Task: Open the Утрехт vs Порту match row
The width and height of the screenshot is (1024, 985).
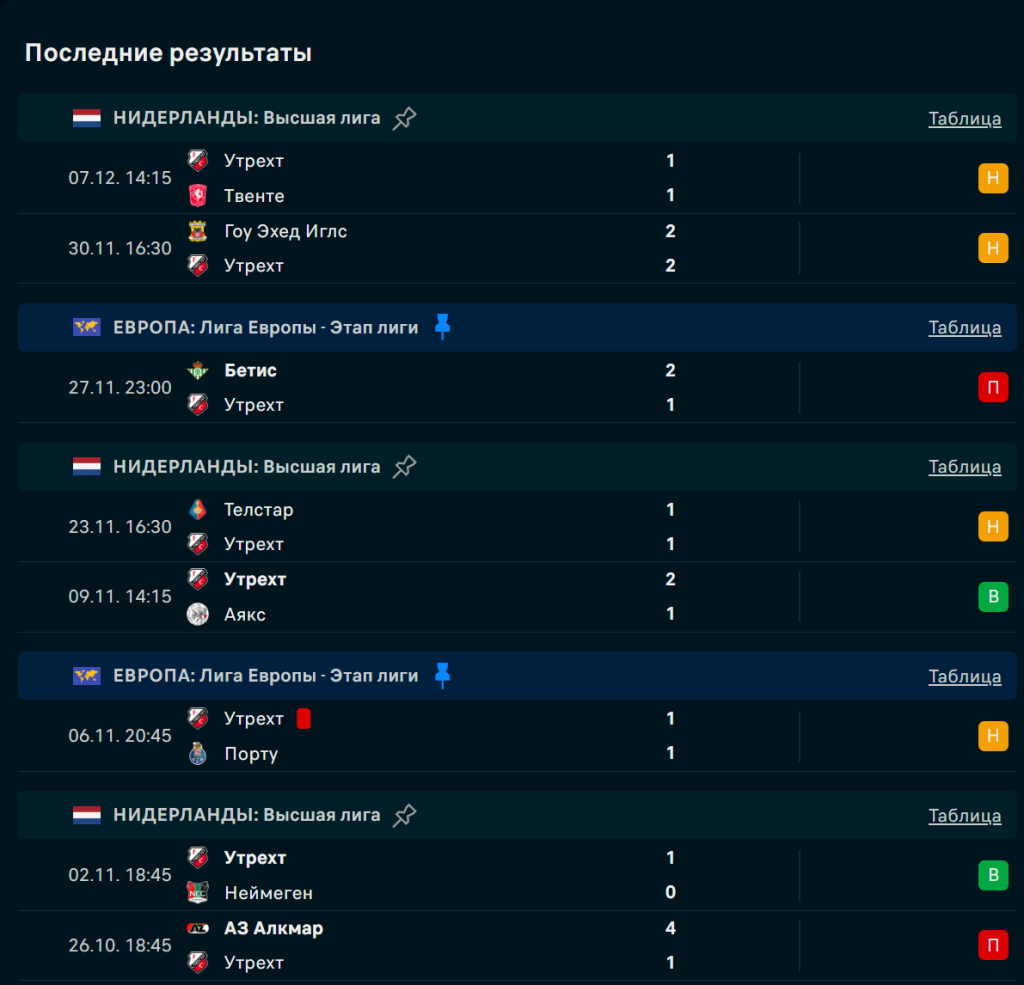Action: pyautogui.click(x=450, y=736)
